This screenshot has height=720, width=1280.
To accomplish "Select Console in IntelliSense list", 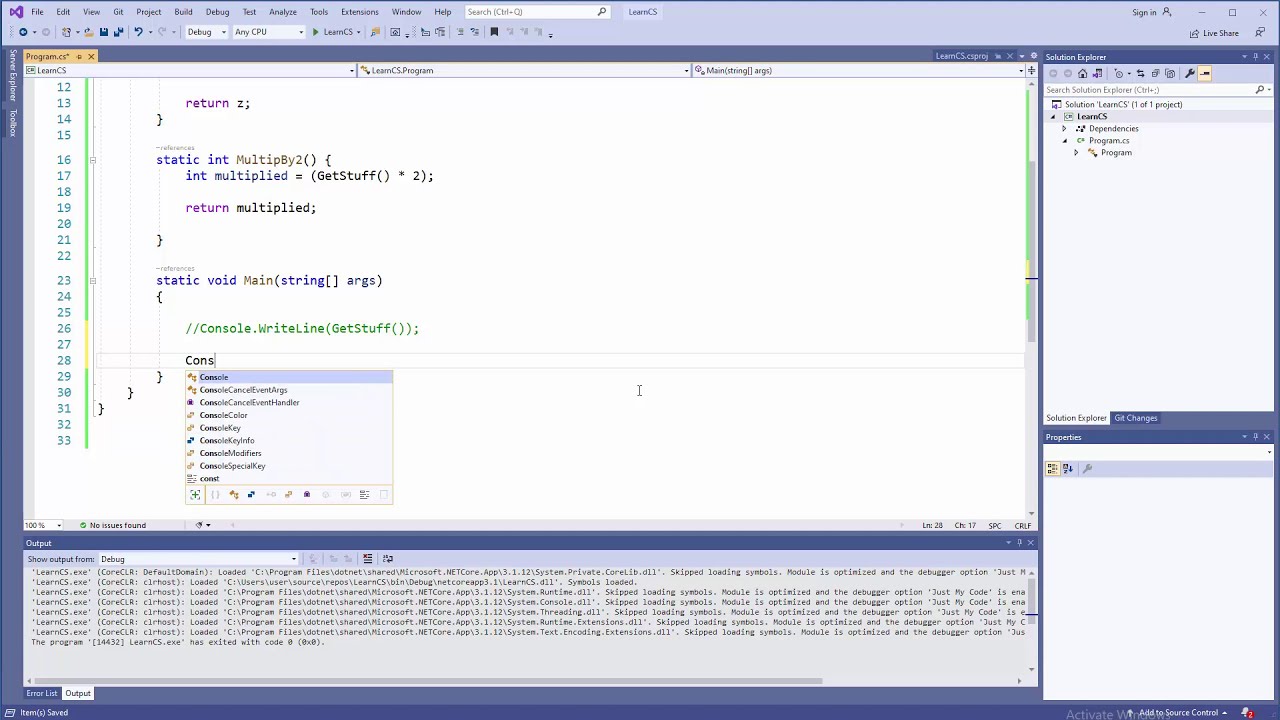I will (289, 377).
